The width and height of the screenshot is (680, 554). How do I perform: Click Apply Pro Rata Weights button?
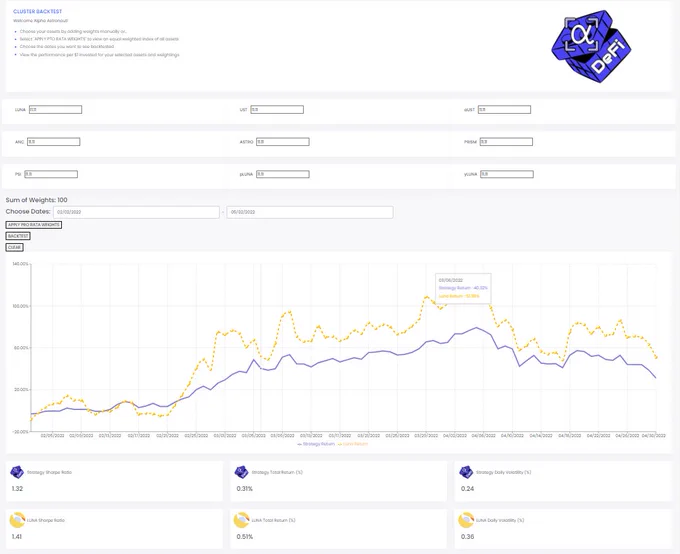point(34,225)
